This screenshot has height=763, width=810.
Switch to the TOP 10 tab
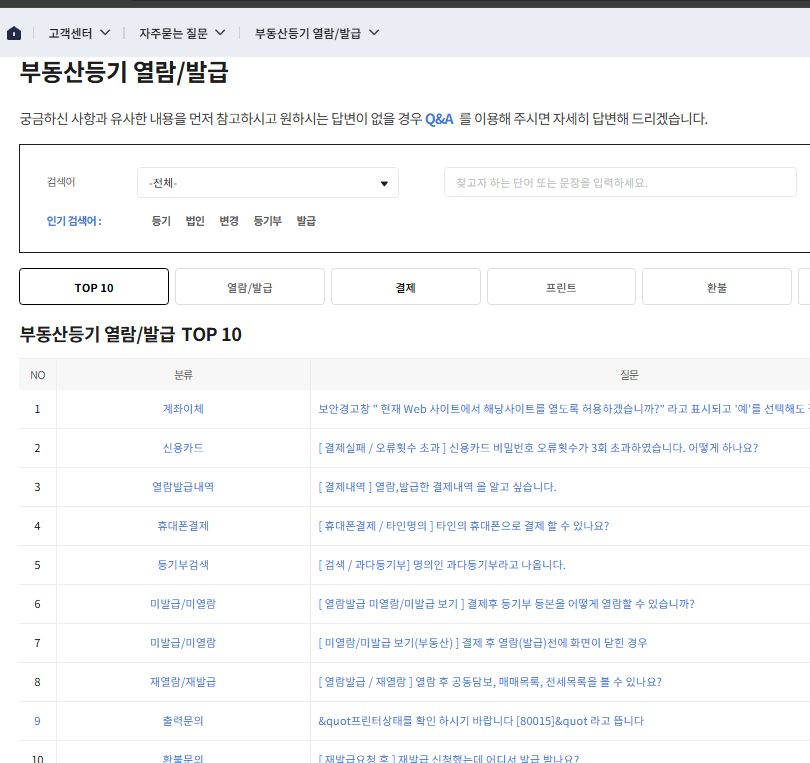pos(93,286)
